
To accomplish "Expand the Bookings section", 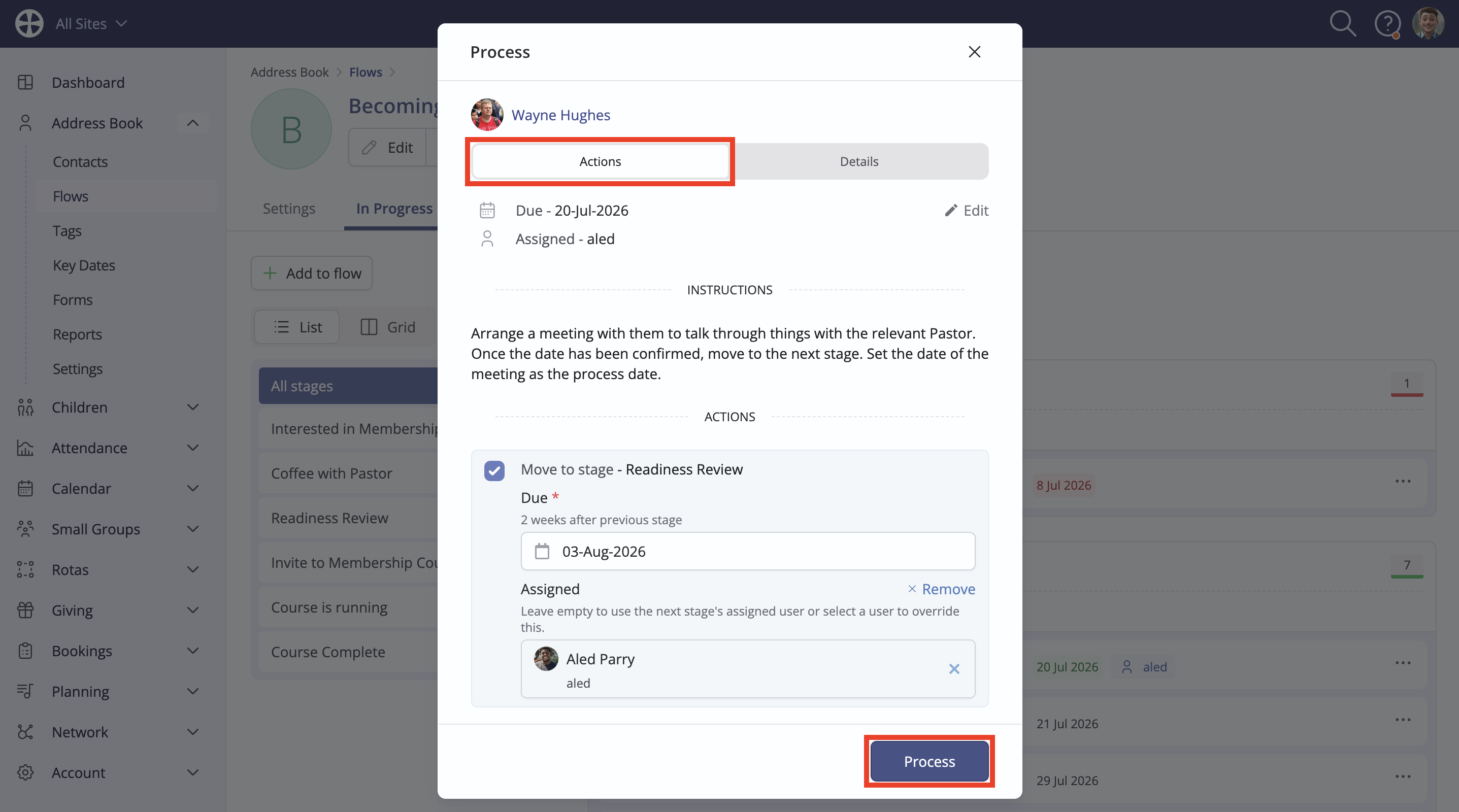I will [x=192, y=651].
